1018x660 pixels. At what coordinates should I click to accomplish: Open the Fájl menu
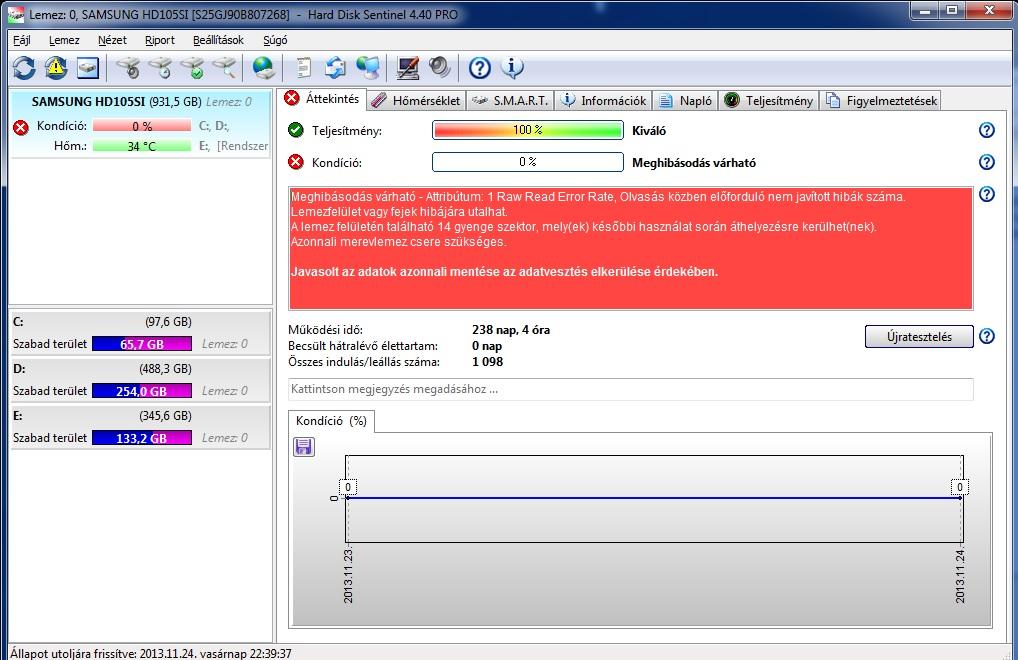(22, 40)
